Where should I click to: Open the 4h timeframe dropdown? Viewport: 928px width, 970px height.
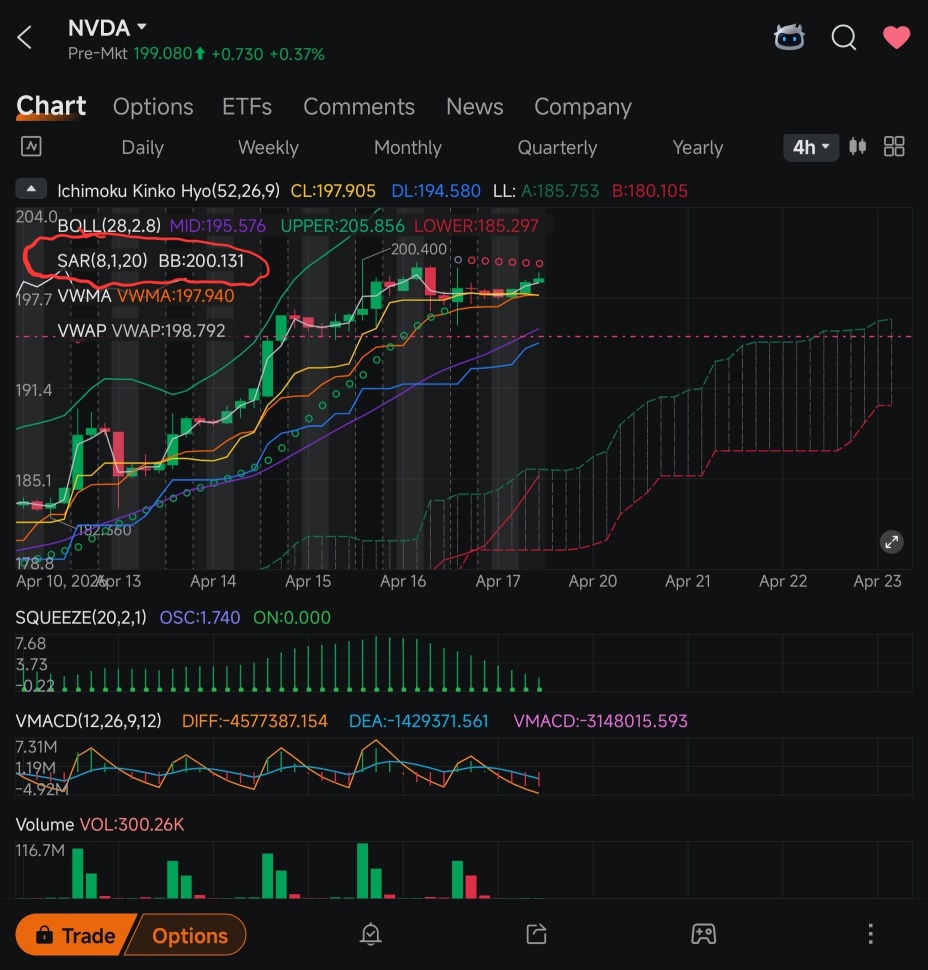click(811, 147)
